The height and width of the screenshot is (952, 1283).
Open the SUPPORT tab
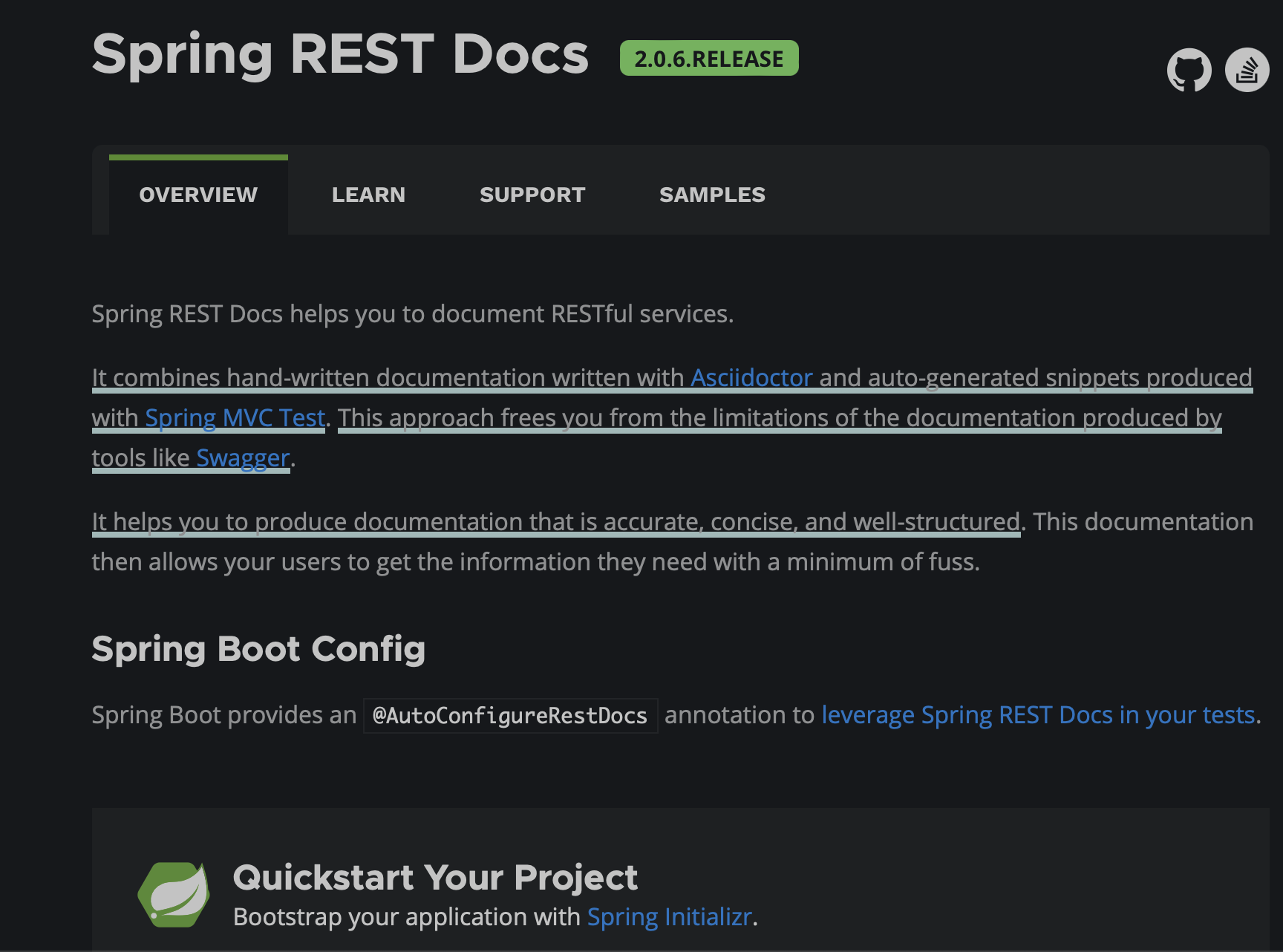coord(532,195)
